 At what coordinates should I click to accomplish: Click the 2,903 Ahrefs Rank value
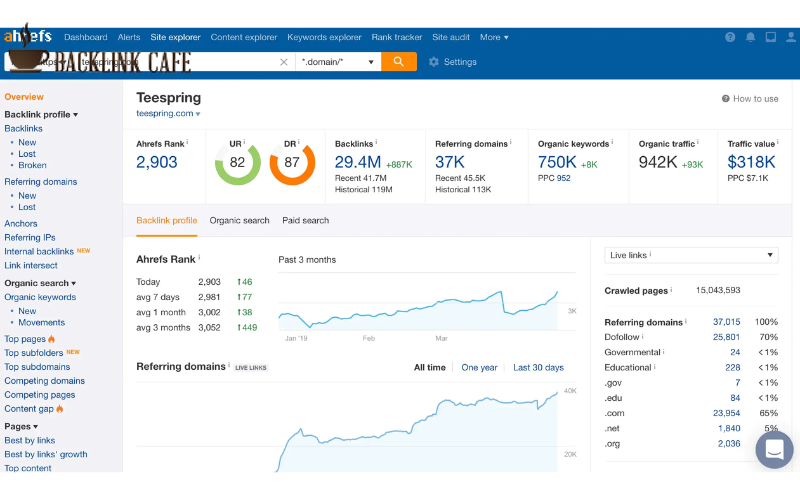pyautogui.click(x=157, y=162)
